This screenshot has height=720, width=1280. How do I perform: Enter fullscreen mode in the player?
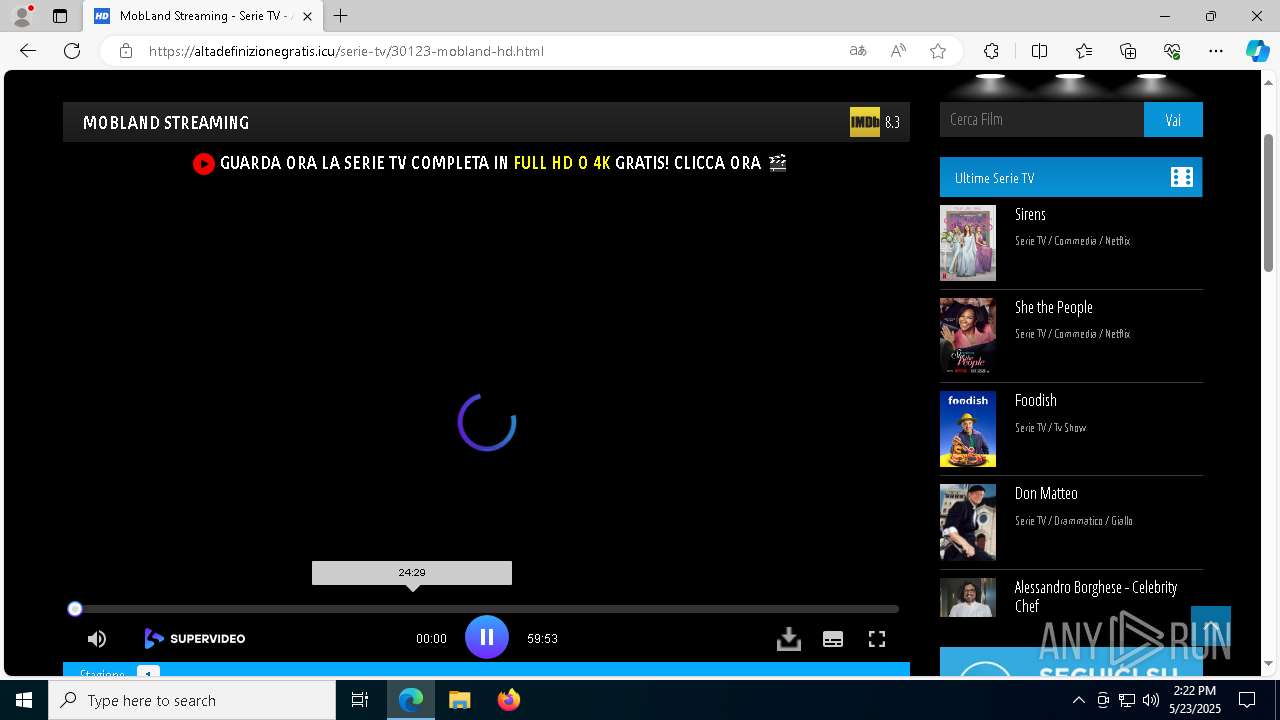pyautogui.click(x=877, y=639)
